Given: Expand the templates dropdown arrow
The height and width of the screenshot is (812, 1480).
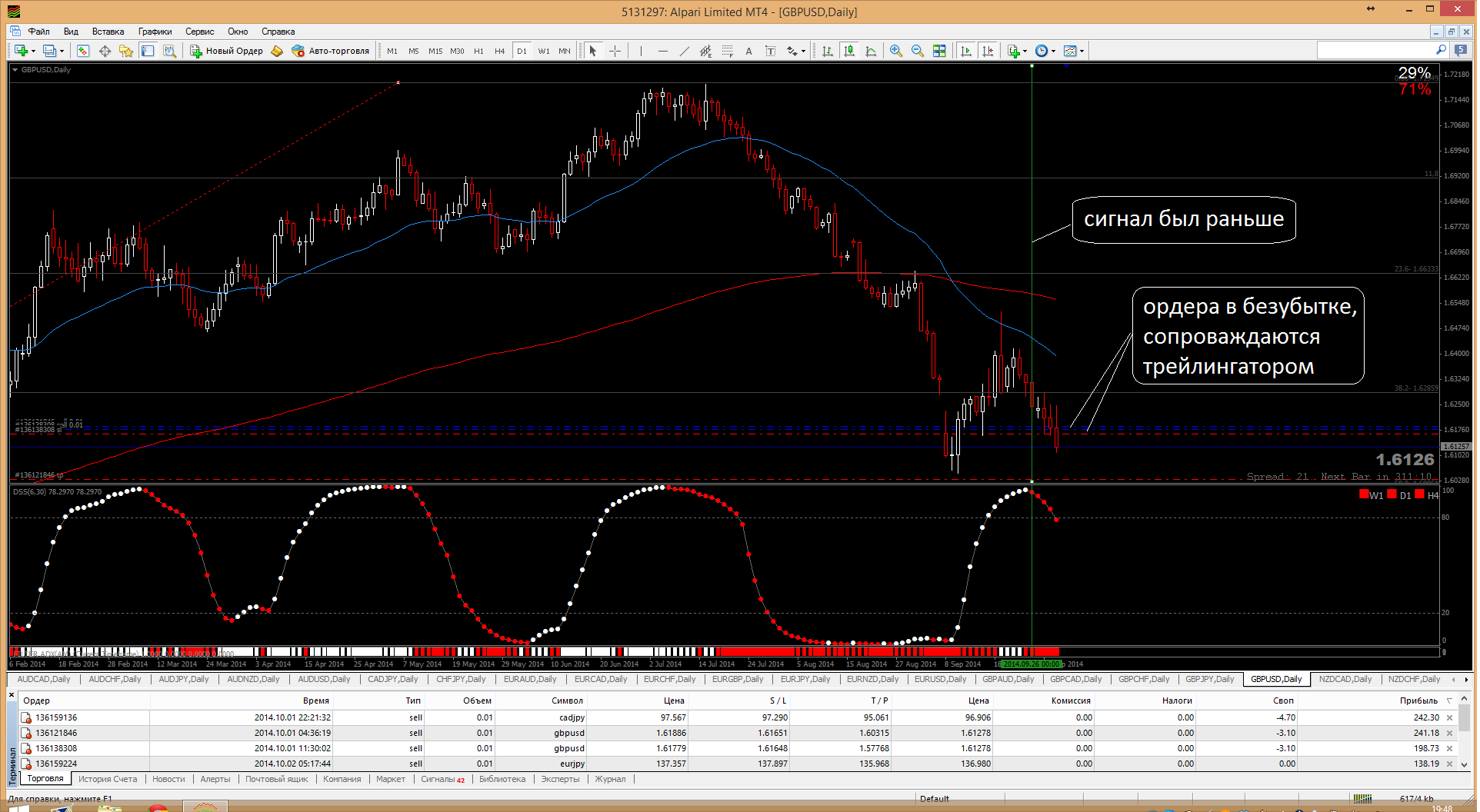Looking at the screenshot, I should [1082, 52].
